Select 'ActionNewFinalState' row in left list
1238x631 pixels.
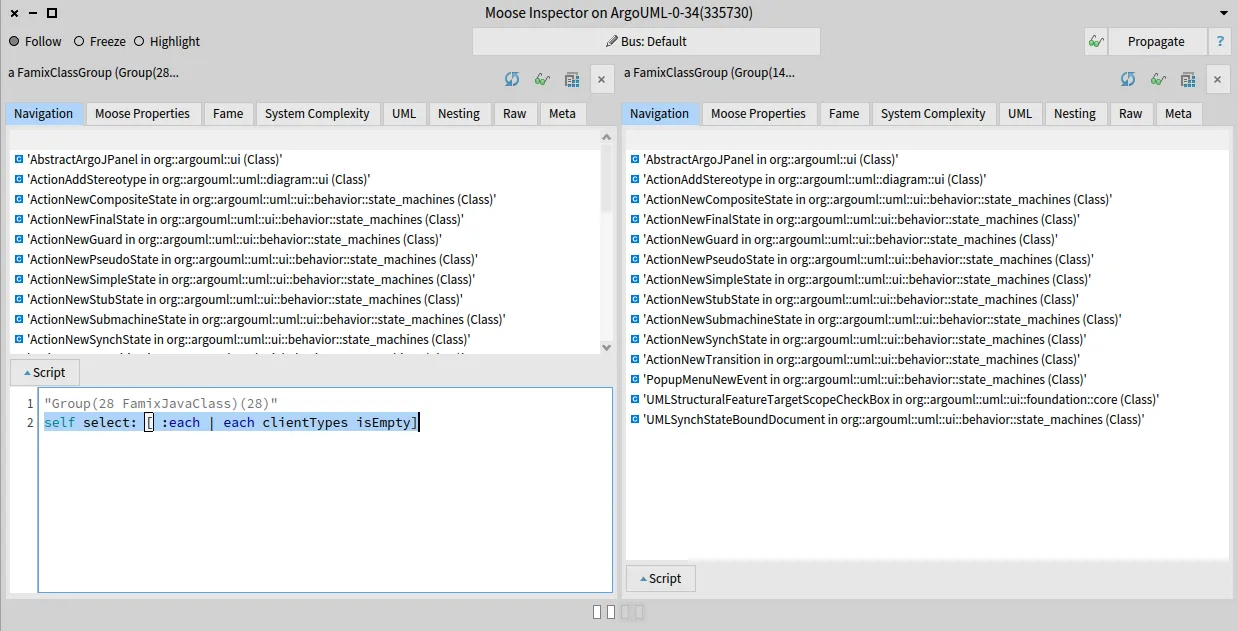point(307,219)
